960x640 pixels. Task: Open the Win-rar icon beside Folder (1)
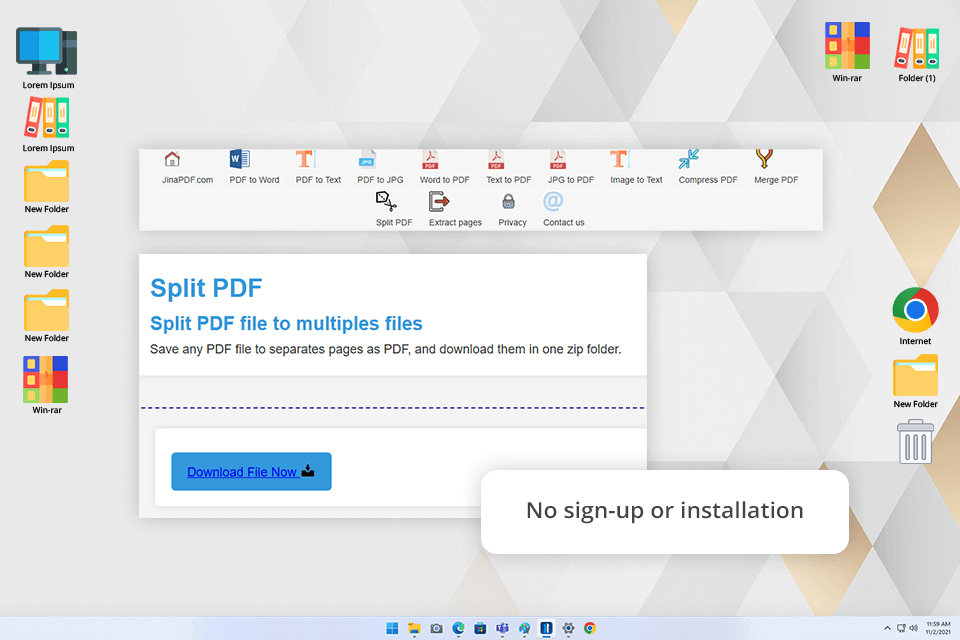click(847, 53)
